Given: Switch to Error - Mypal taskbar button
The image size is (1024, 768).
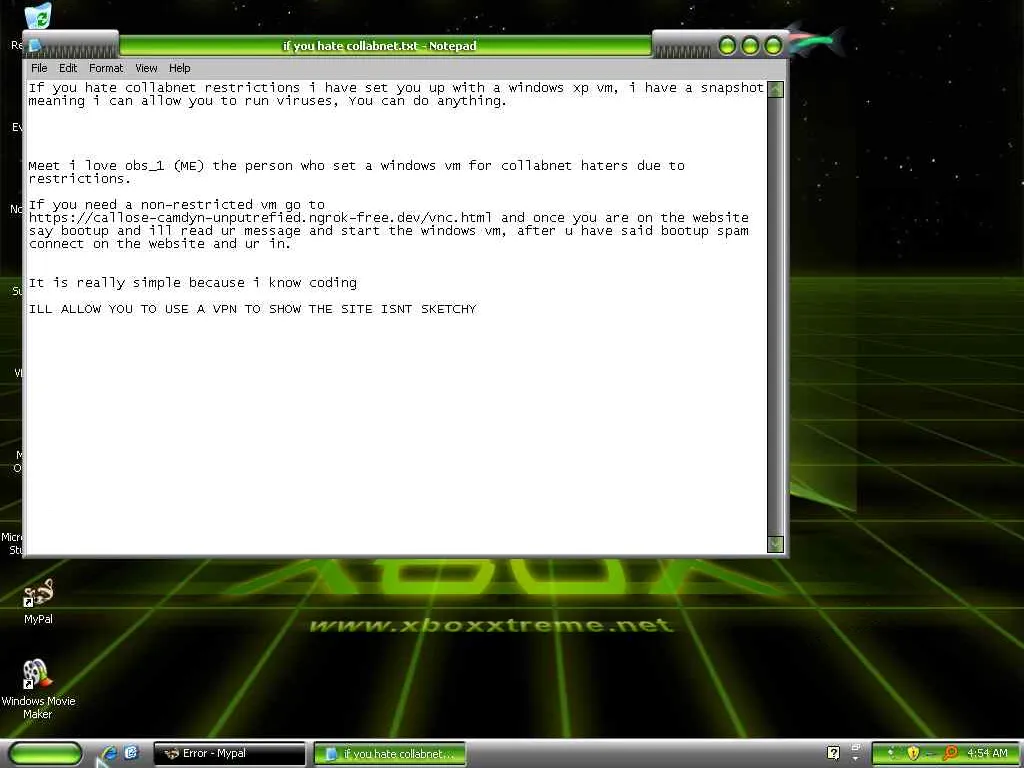Looking at the screenshot, I should [x=229, y=754].
